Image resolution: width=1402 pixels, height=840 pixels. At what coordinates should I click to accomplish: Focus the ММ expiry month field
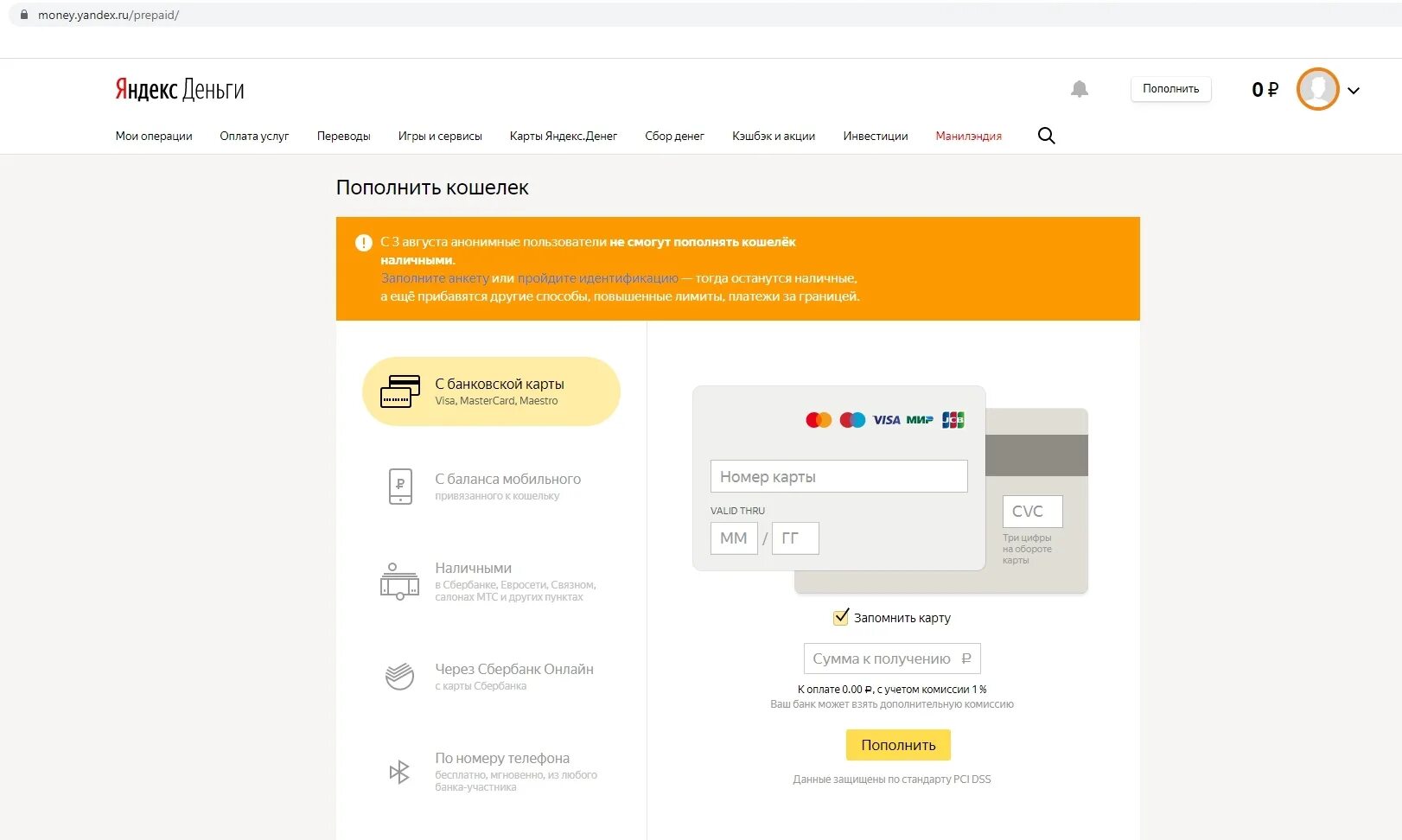click(734, 538)
